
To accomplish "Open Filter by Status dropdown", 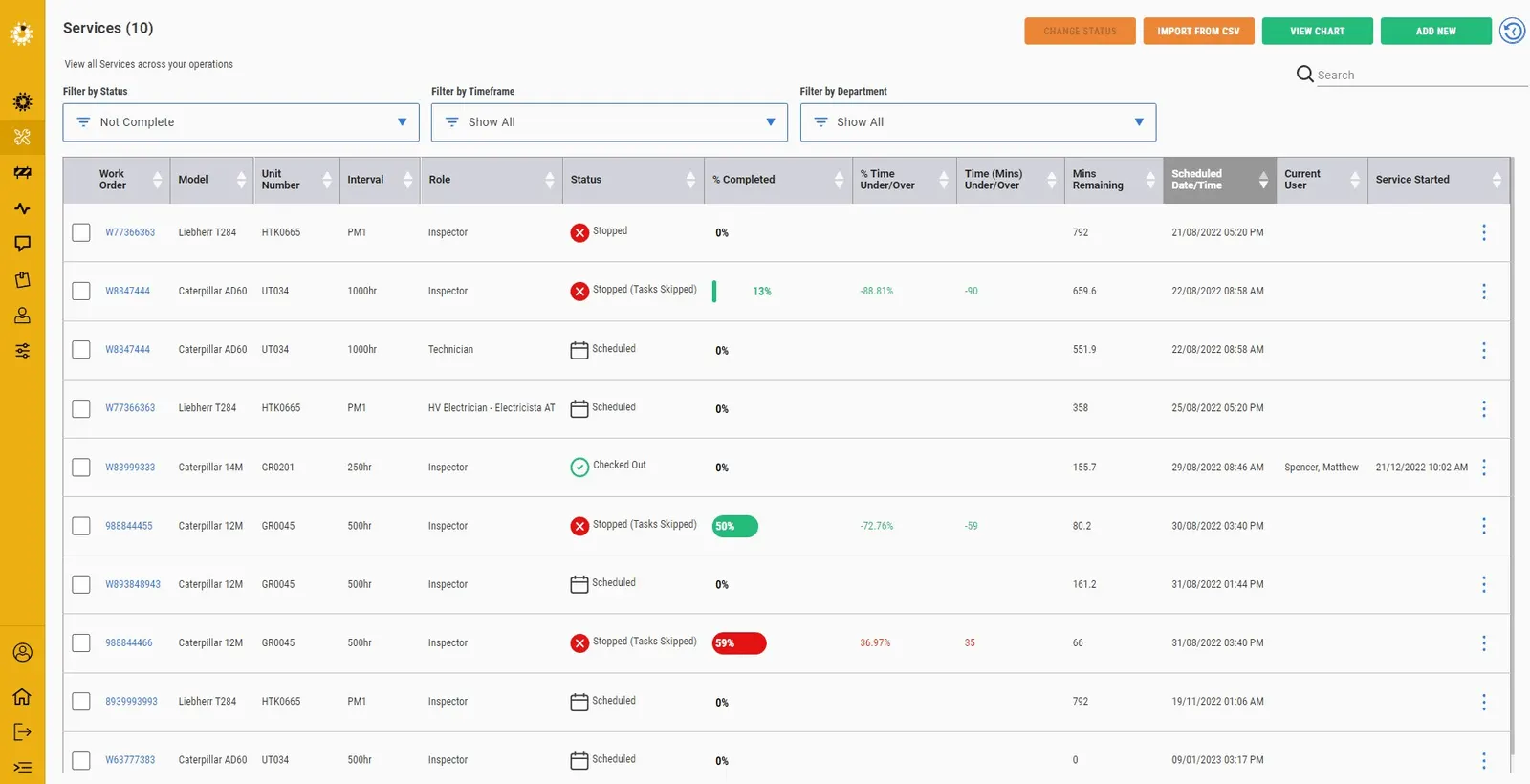I will point(241,122).
